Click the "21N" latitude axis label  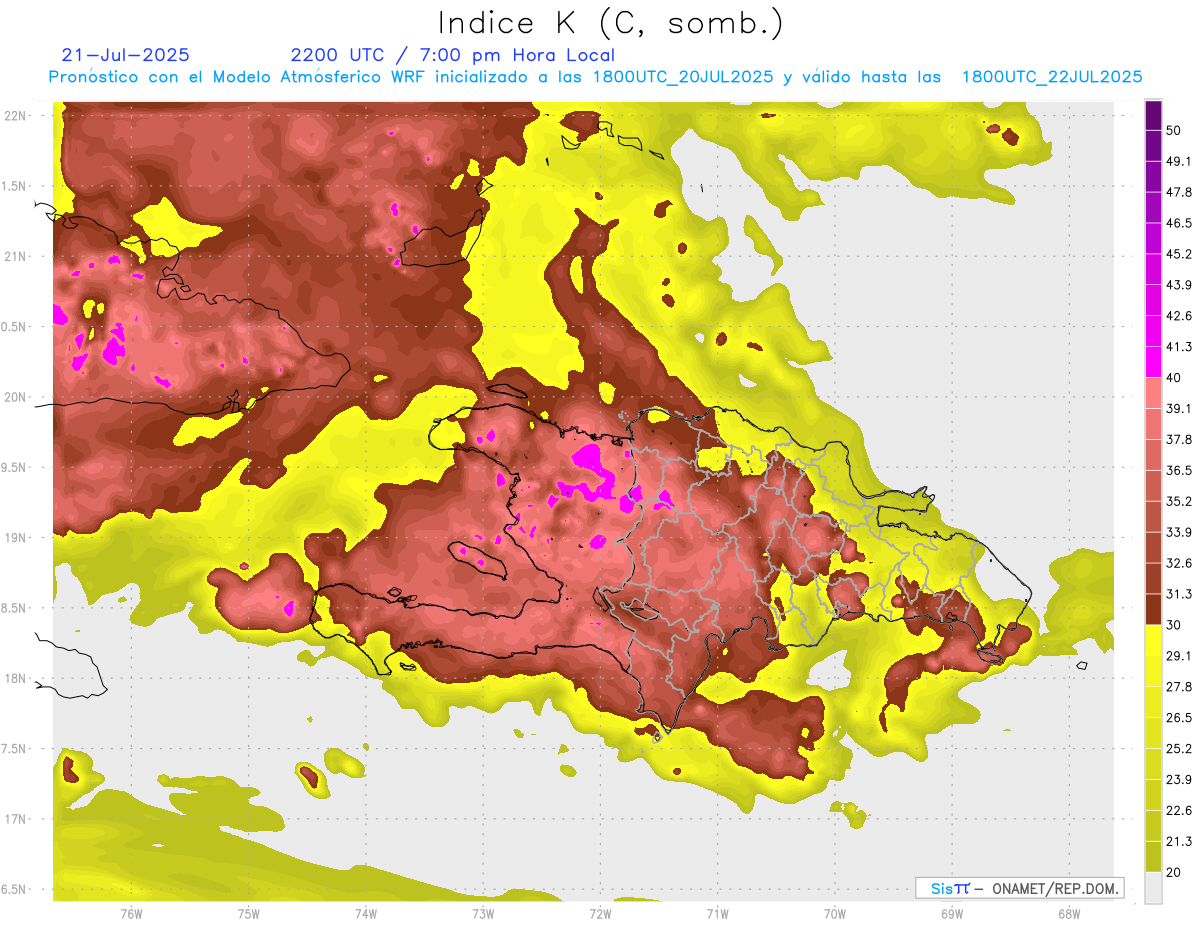click(15, 256)
